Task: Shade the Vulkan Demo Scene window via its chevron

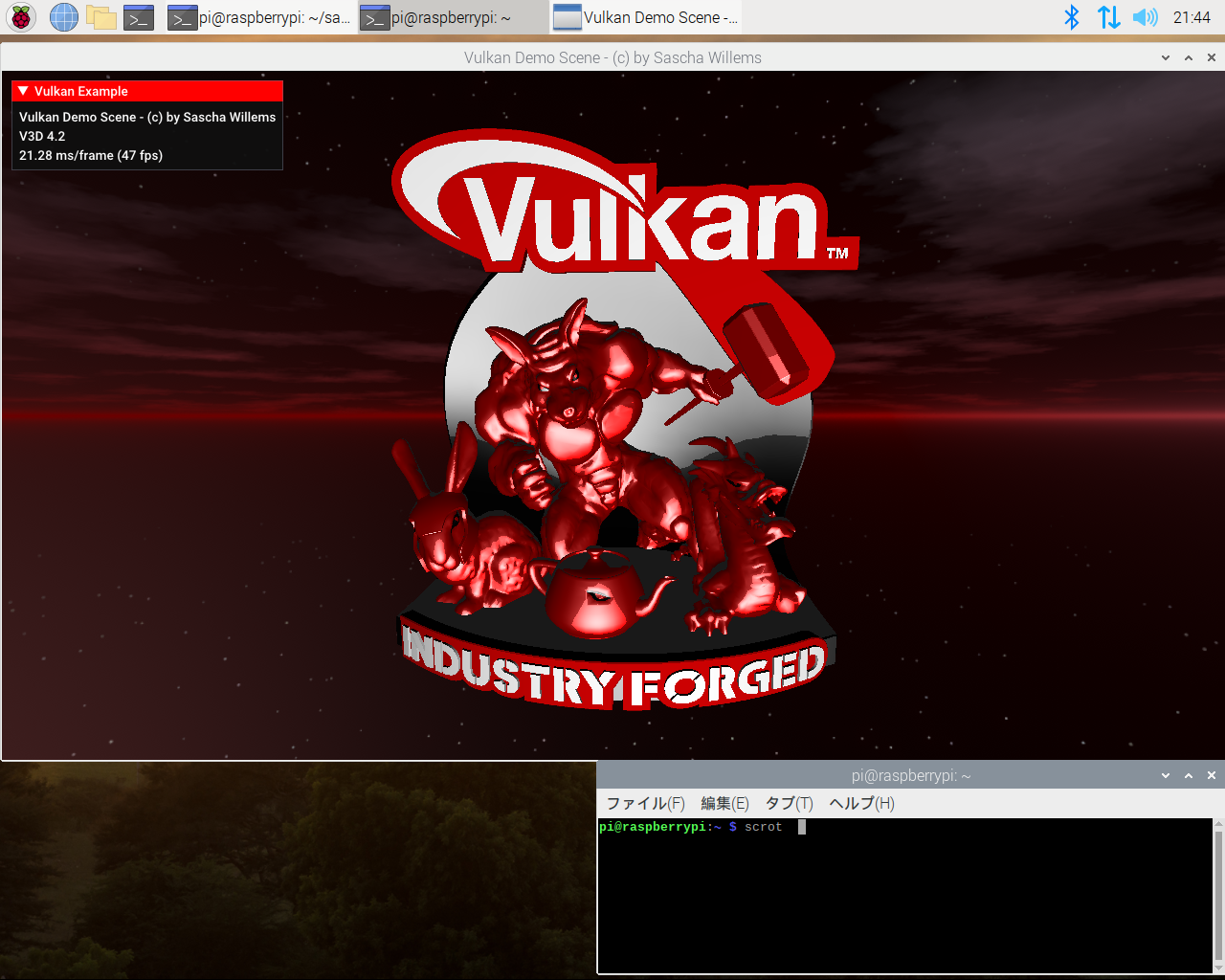Action: 1165,57
